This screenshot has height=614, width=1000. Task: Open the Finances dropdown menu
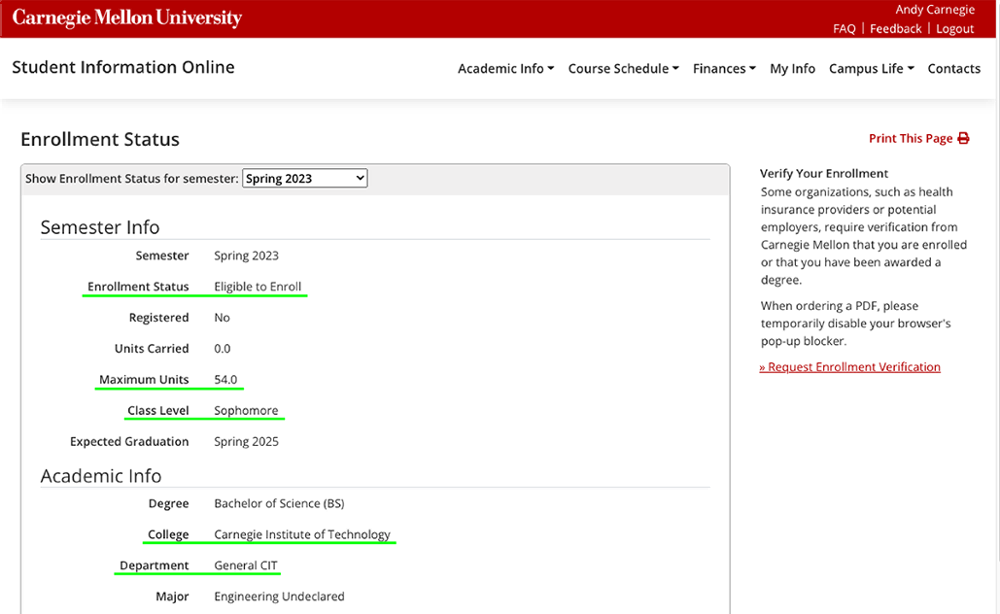click(724, 68)
